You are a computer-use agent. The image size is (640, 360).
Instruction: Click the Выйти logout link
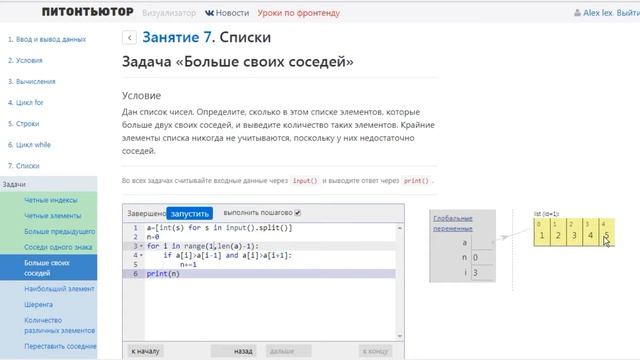click(628, 13)
